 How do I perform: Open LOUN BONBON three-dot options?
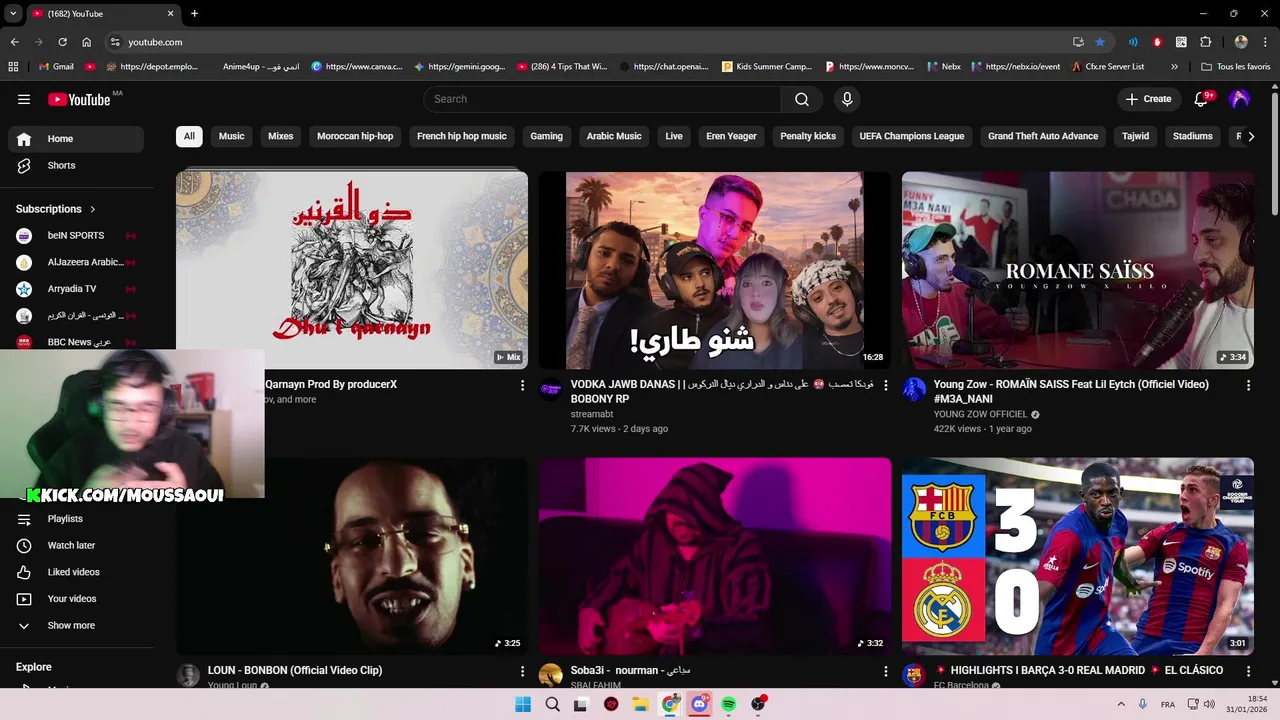[522, 671]
